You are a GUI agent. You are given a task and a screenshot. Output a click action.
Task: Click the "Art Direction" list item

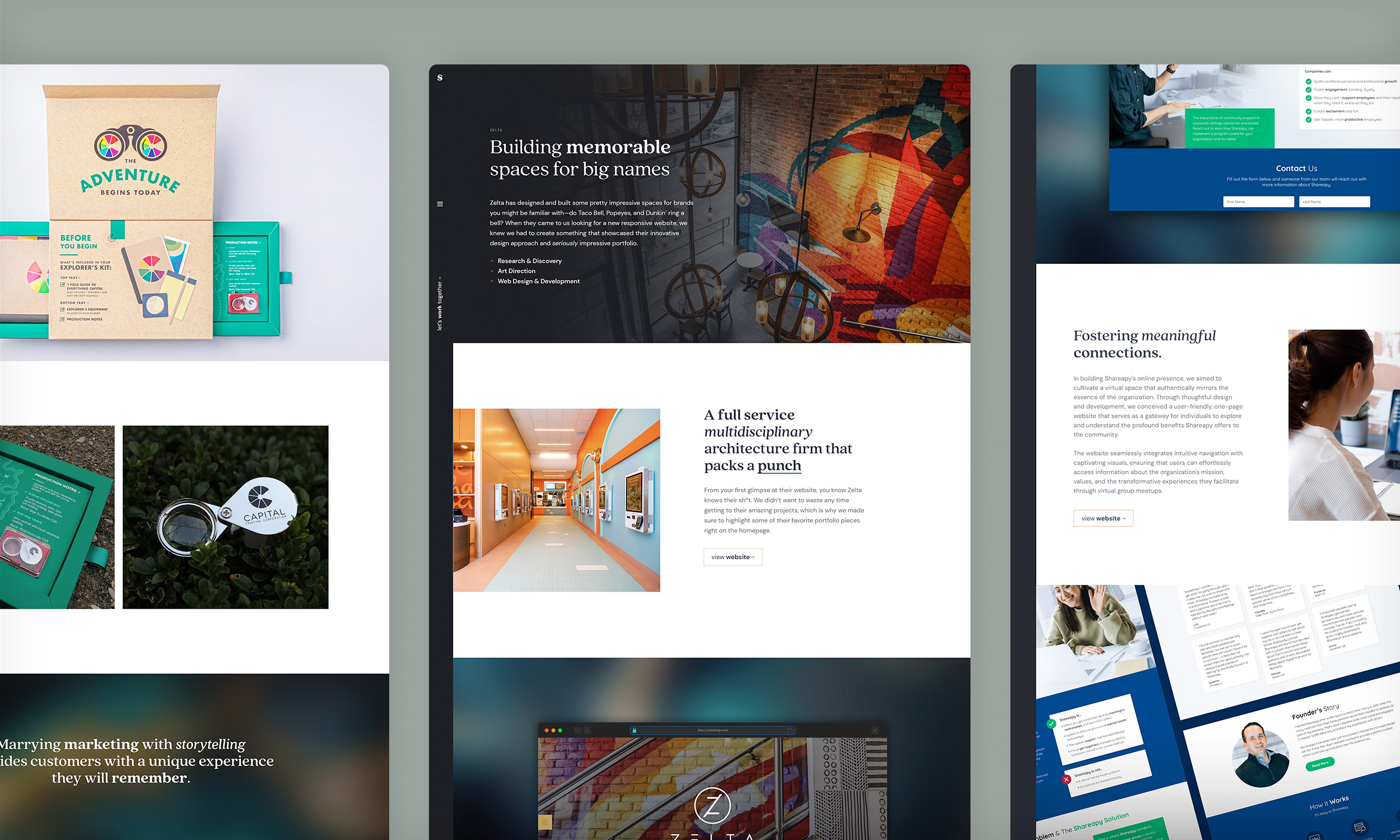516,271
